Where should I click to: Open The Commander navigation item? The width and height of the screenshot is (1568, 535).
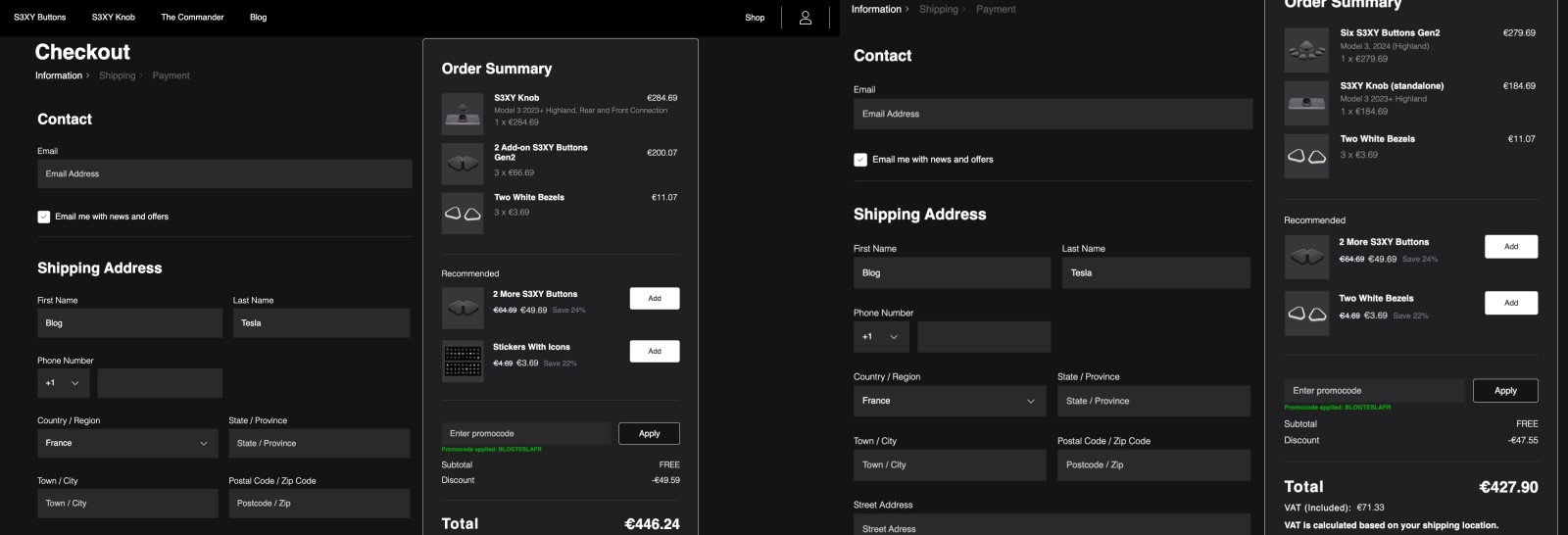click(192, 18)
